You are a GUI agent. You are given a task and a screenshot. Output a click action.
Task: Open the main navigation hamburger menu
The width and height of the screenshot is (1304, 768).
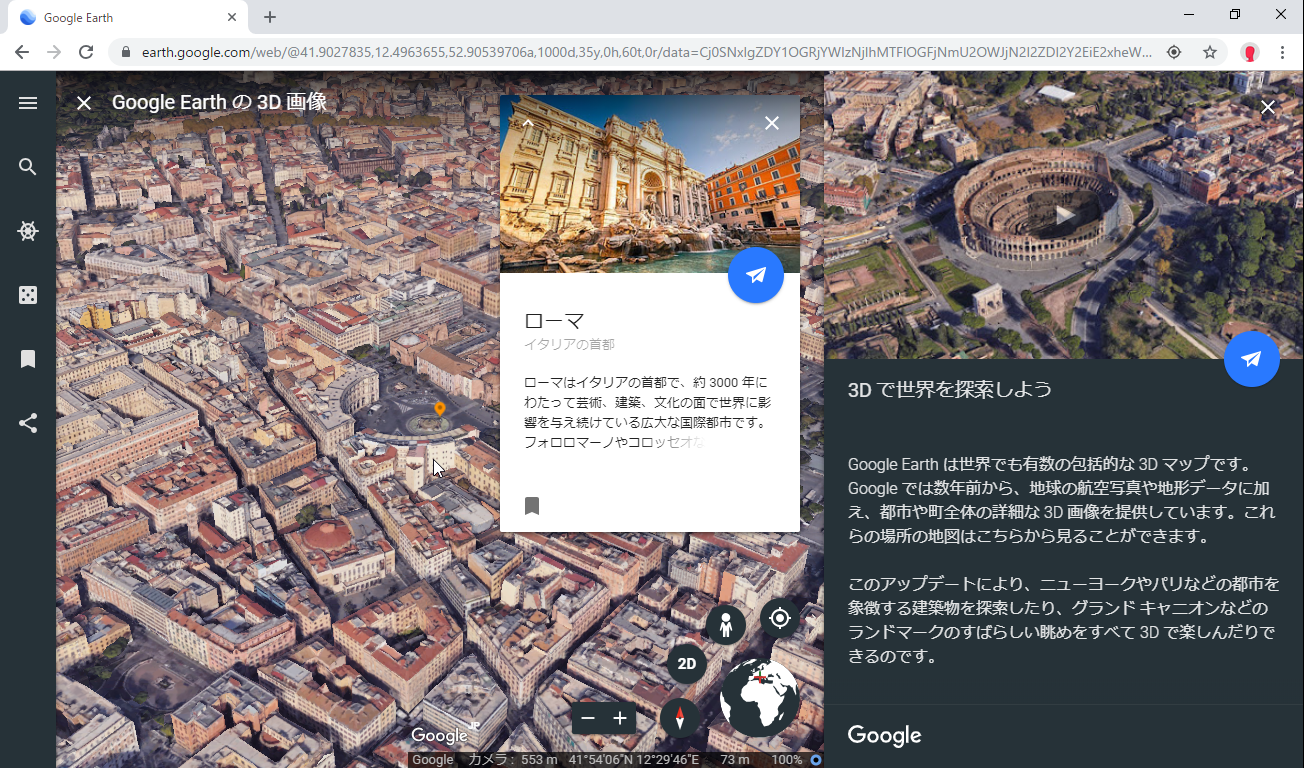[27, 102]
